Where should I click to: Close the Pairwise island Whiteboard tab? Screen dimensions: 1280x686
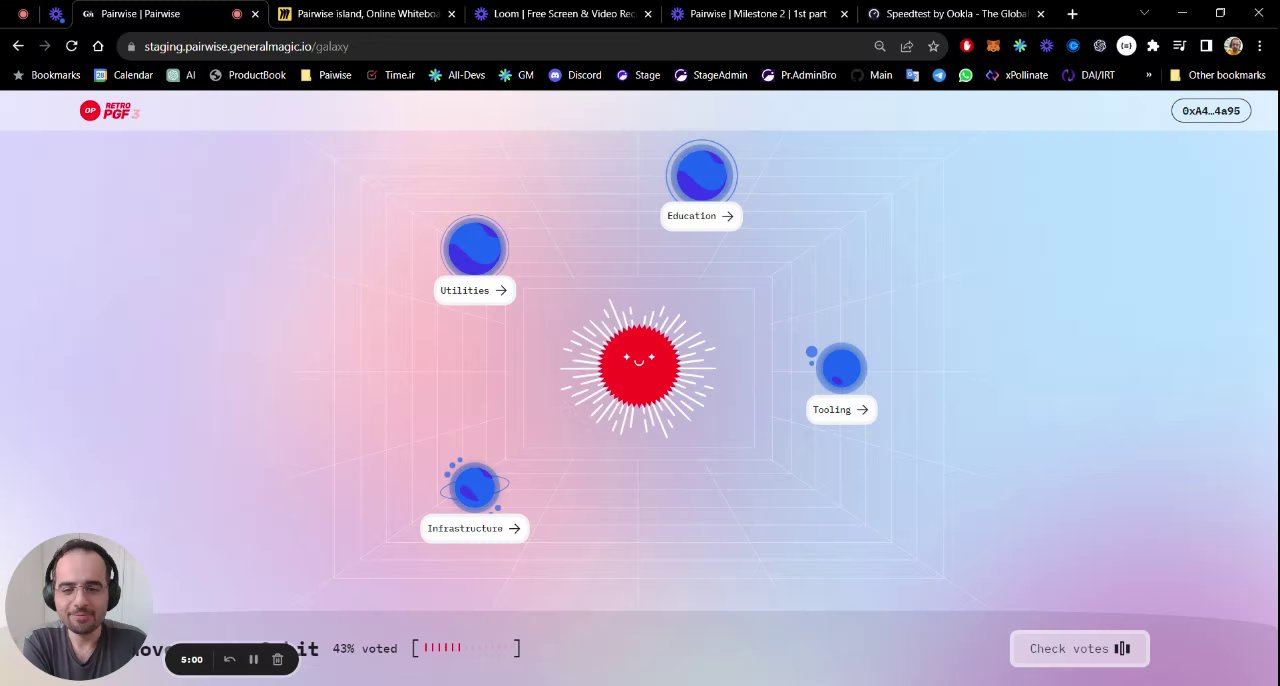pos(451,14)
